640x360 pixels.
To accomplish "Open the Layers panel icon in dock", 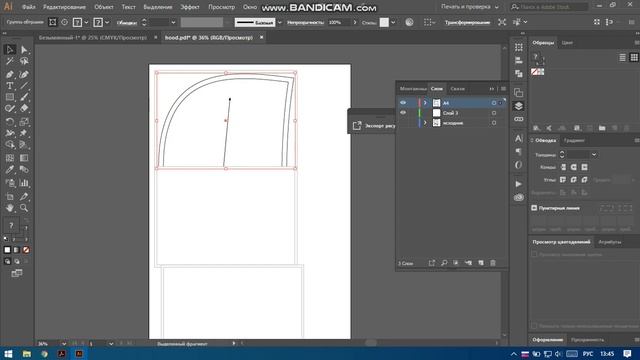I will pos(518,106).
